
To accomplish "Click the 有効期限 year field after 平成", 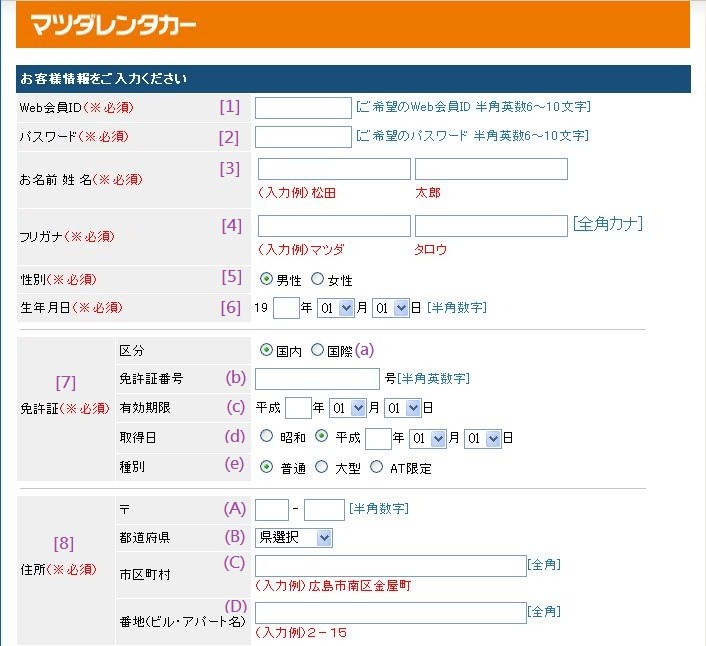I will [299, 408].
